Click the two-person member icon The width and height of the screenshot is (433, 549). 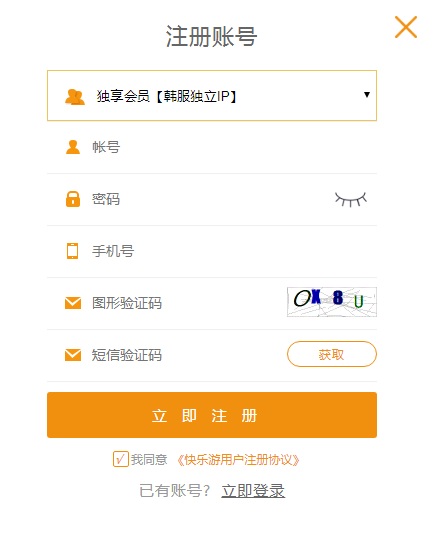[75, 97]
